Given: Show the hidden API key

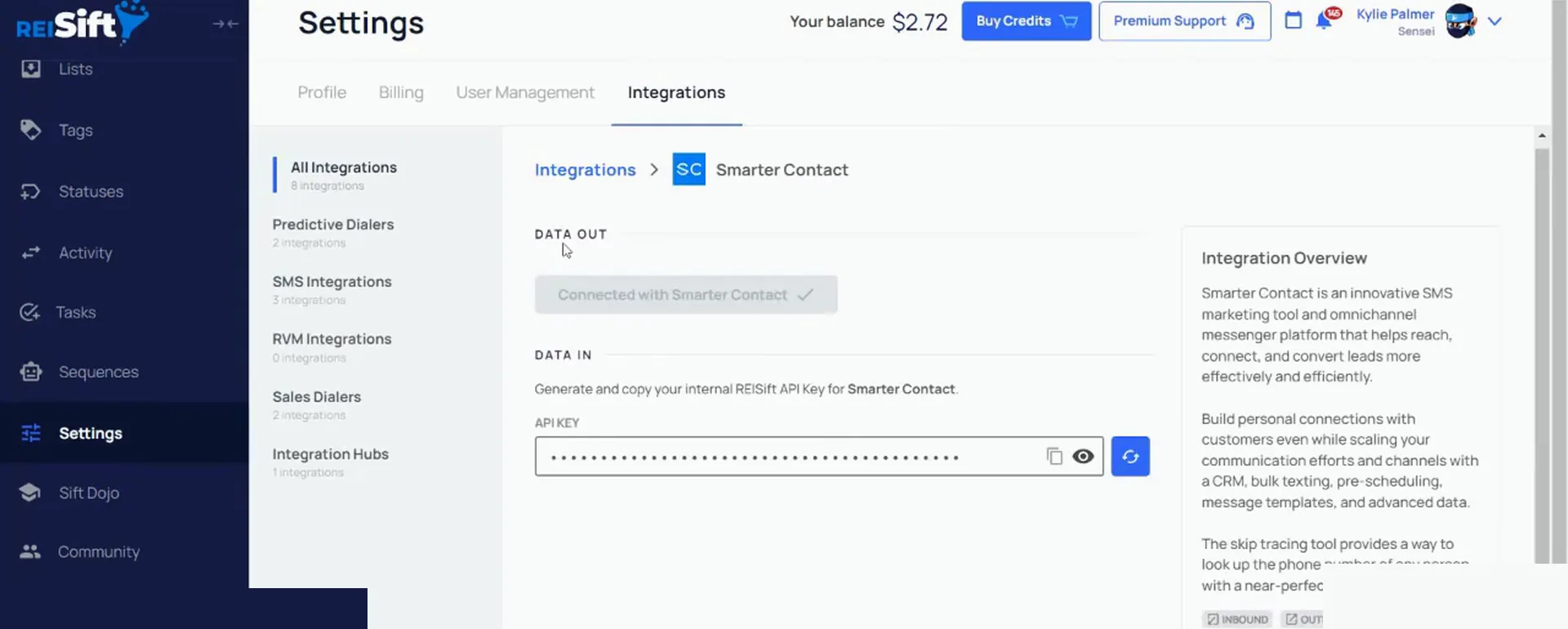Looking at the screenshot, I should click(1083, 457).
